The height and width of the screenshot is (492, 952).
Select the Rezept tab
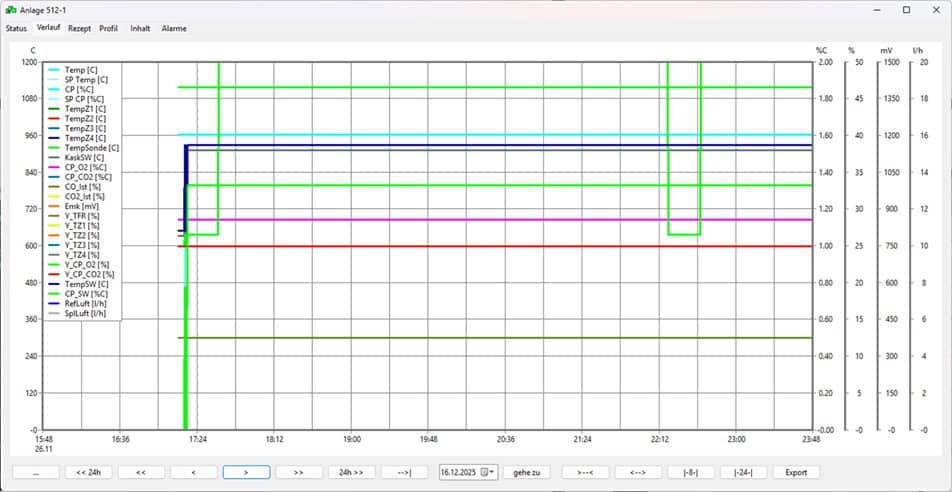click(x=79, y=28)
